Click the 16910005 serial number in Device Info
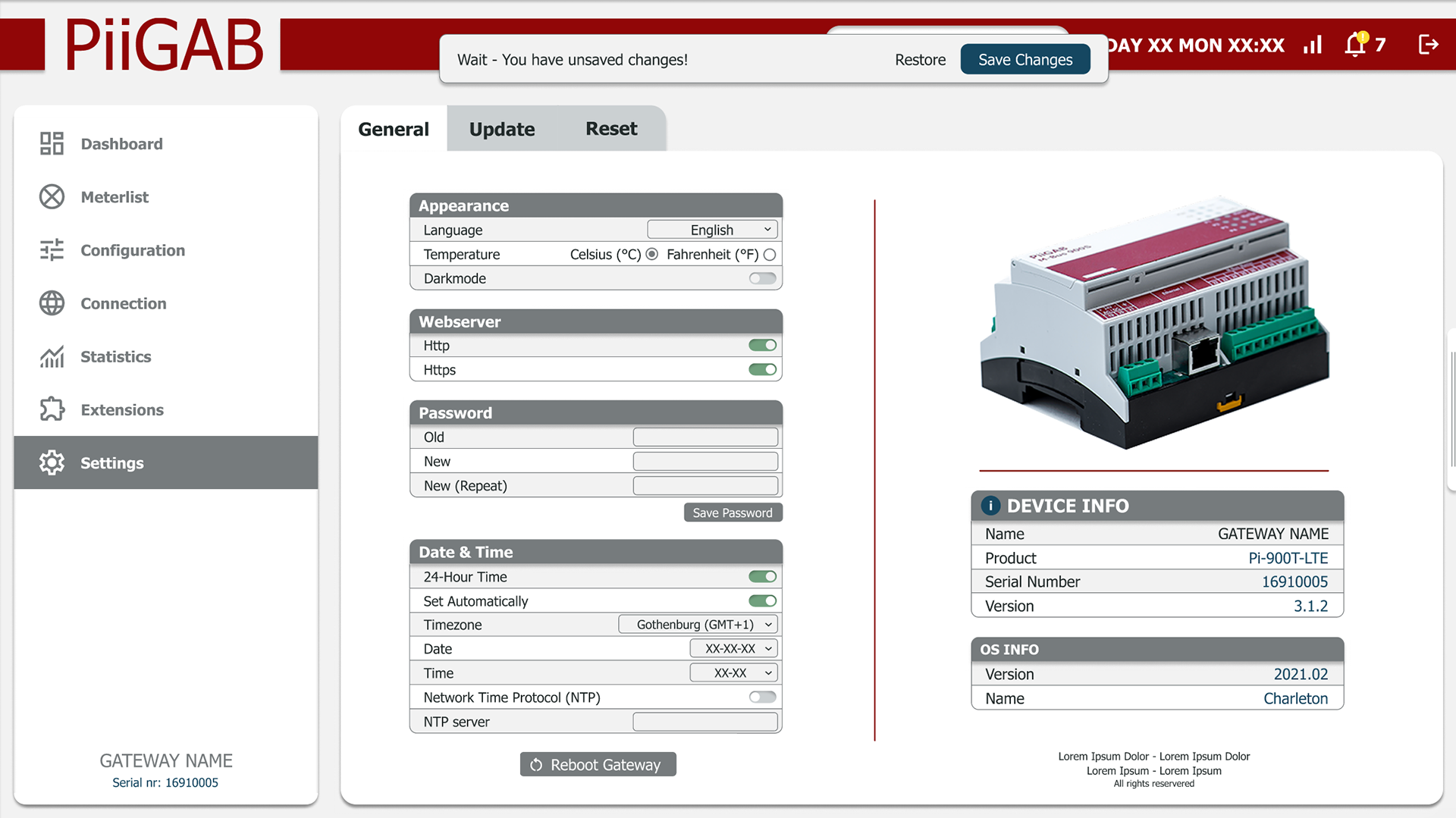 coord(1294,581)
